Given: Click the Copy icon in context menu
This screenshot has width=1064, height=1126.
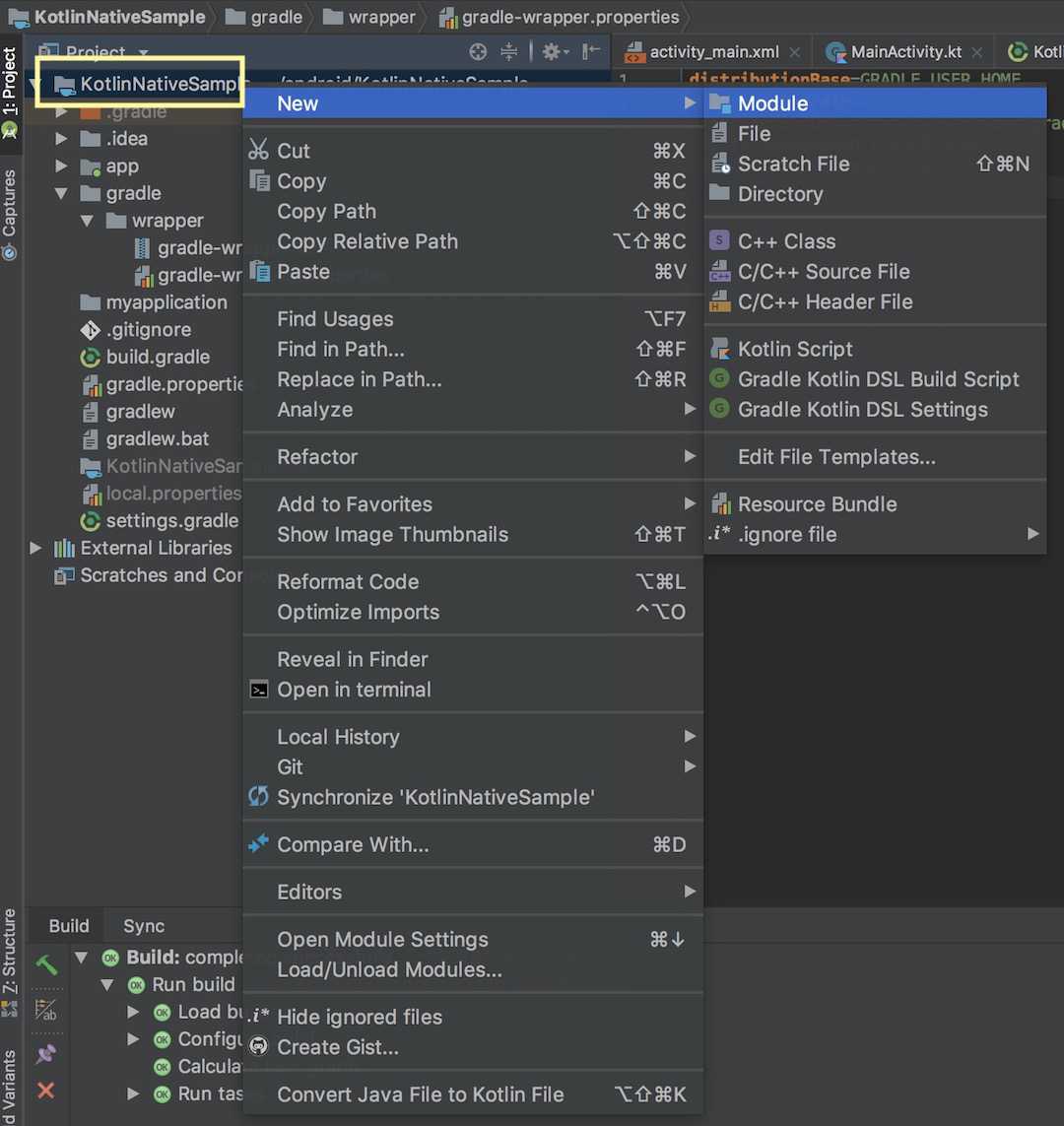Looking at the screenshot, I should pos(258,180).
